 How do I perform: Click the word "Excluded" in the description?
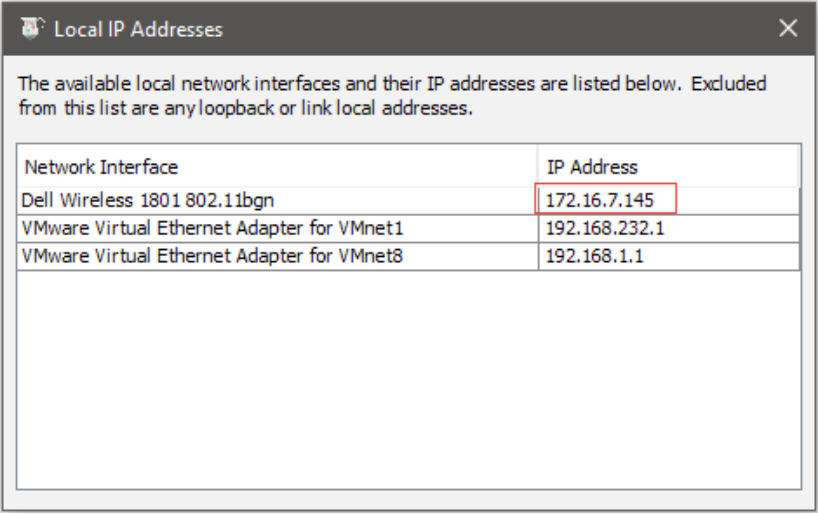coord(728,83)
